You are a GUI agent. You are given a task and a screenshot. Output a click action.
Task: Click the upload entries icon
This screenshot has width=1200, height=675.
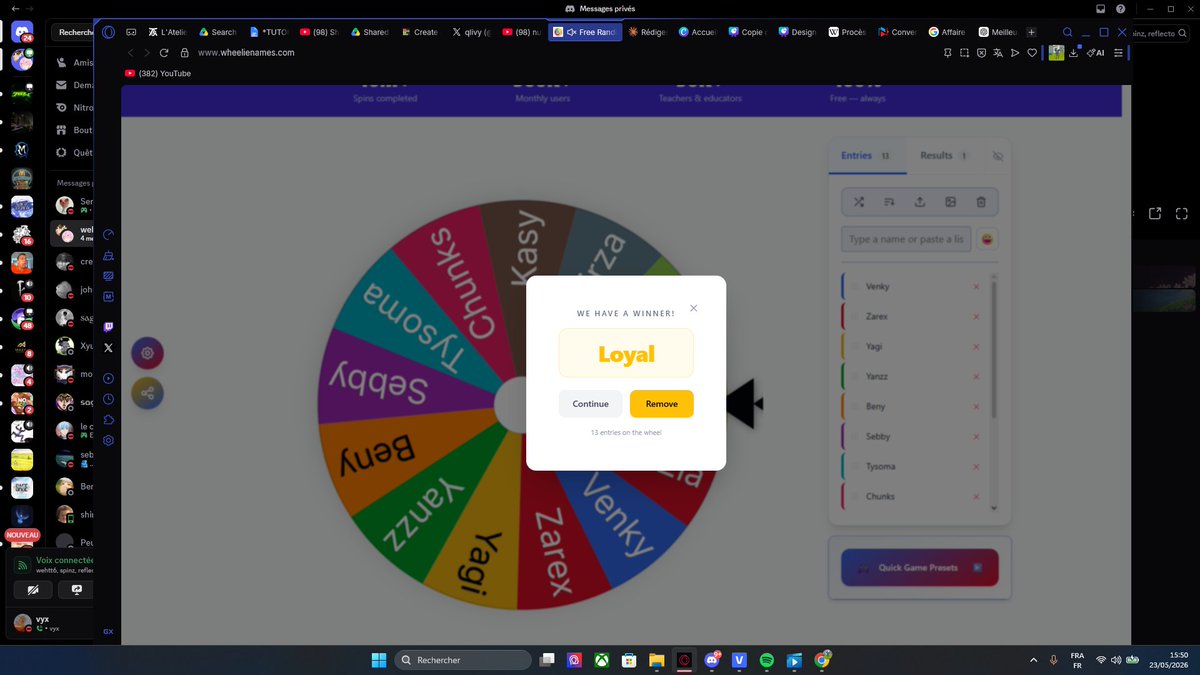(920, 202)
